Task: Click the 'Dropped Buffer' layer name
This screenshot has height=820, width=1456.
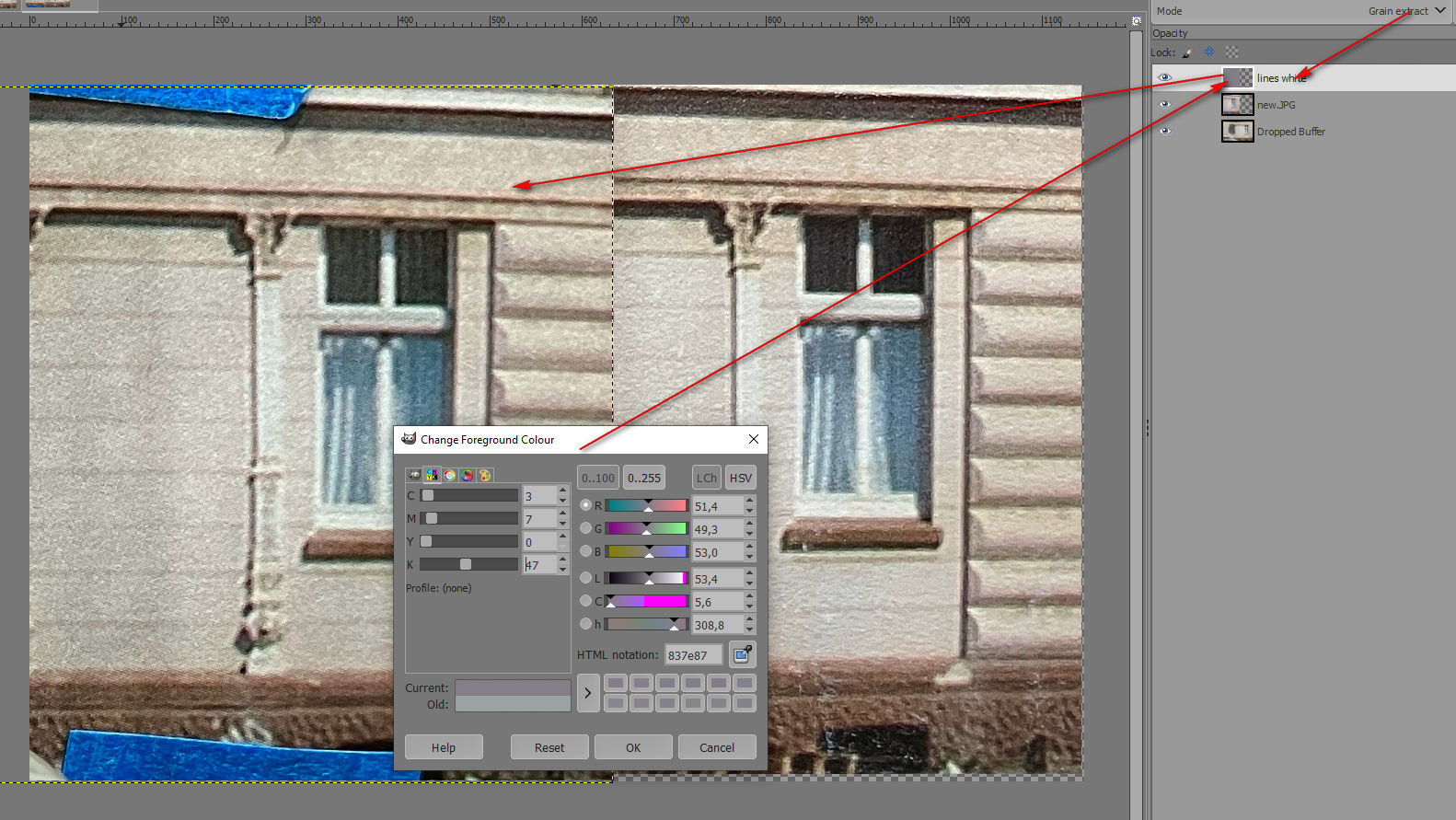Action: pyautogui.click(x=1291, y=132)
